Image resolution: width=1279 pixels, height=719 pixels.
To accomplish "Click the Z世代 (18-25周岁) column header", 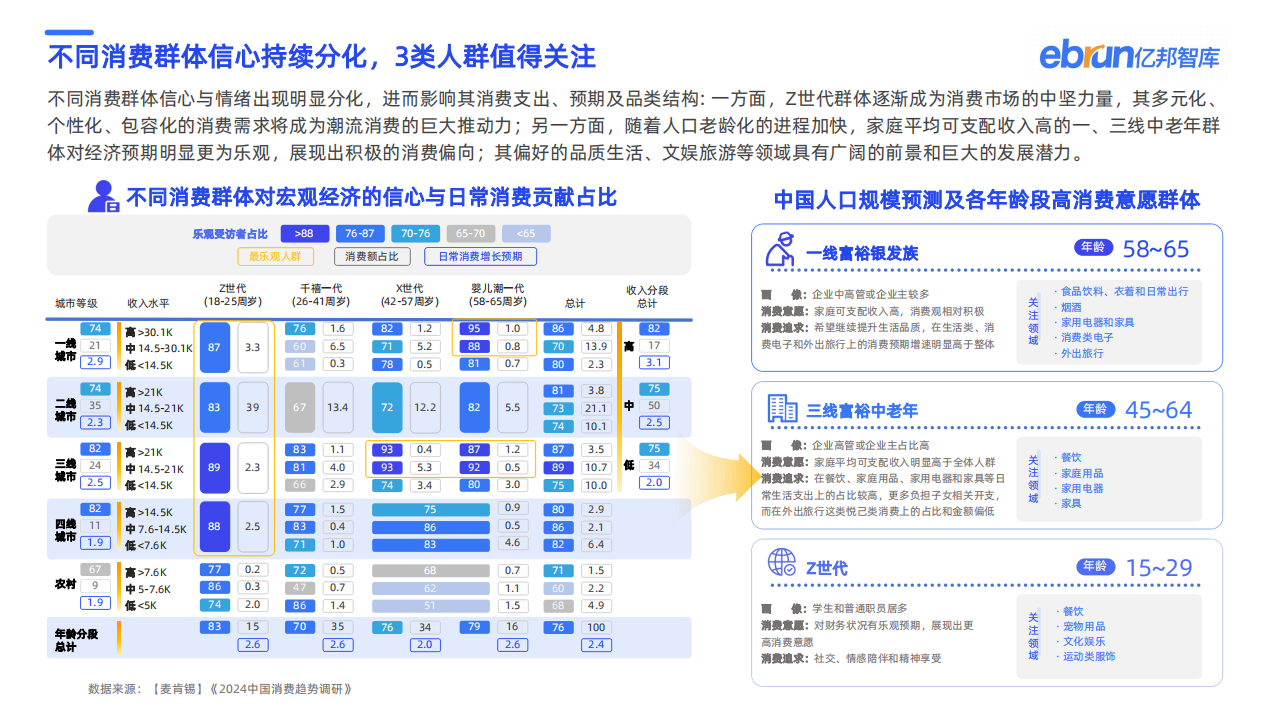I will pyautogui.click(x=233, y=294).
